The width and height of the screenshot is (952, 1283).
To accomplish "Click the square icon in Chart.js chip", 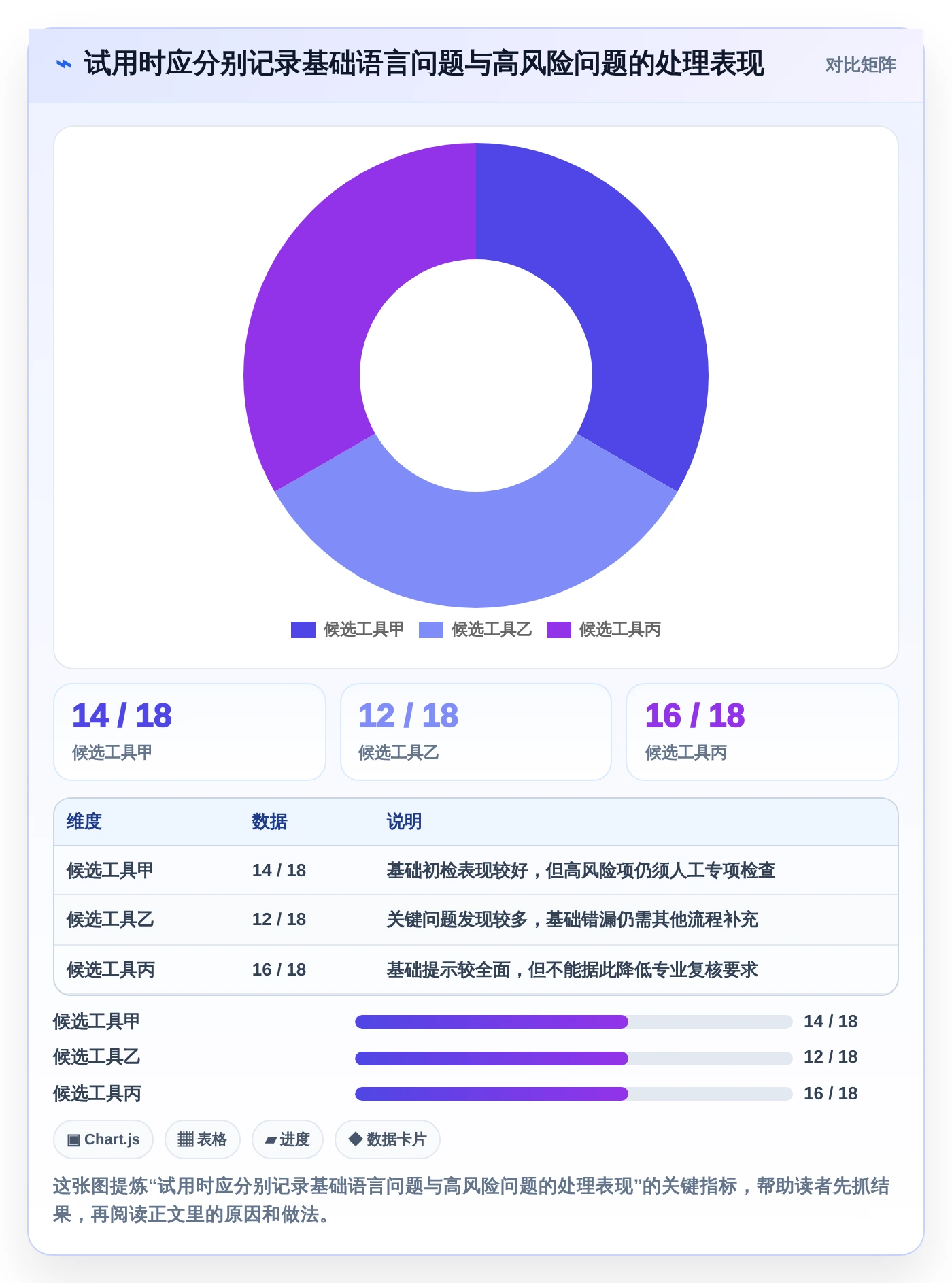I will (x=73, y=1140).
